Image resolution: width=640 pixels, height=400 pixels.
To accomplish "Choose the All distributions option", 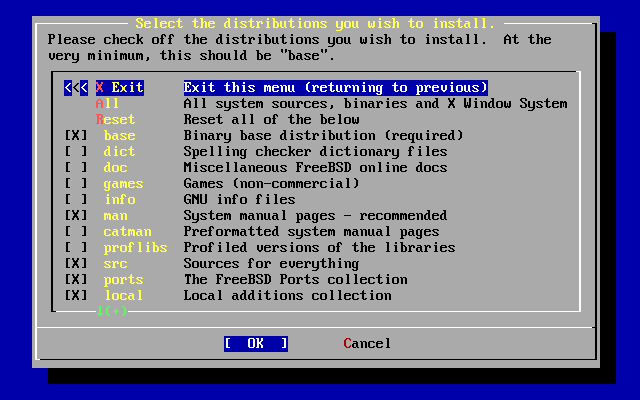I will (107, 104).
